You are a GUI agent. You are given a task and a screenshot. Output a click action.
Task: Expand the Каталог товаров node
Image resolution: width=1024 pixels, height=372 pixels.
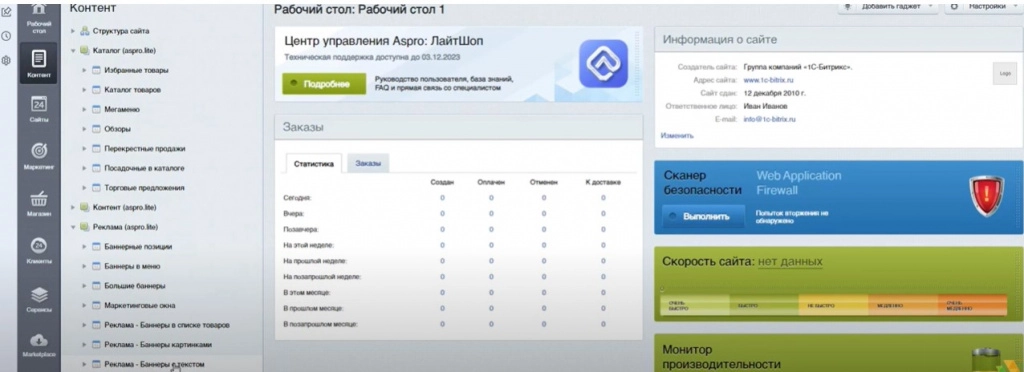(85, 89)
